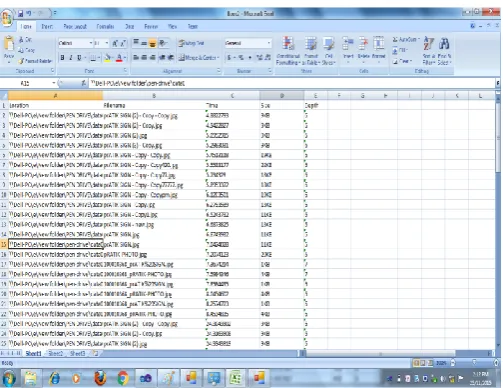Open the font name dropdown
Screen dimensions: 503x388
[90, 43]
